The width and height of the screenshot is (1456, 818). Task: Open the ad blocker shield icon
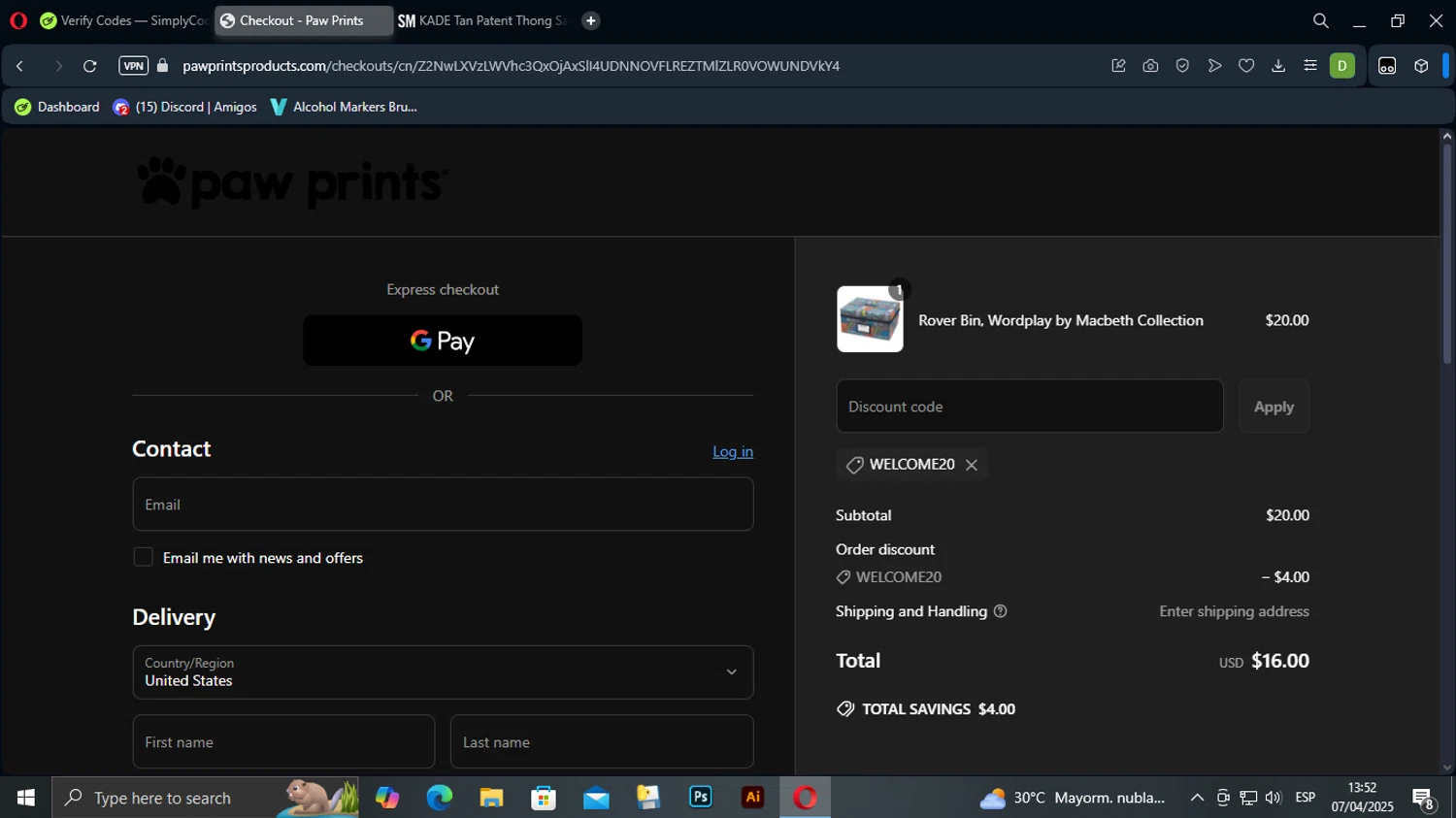(1182, 66)
